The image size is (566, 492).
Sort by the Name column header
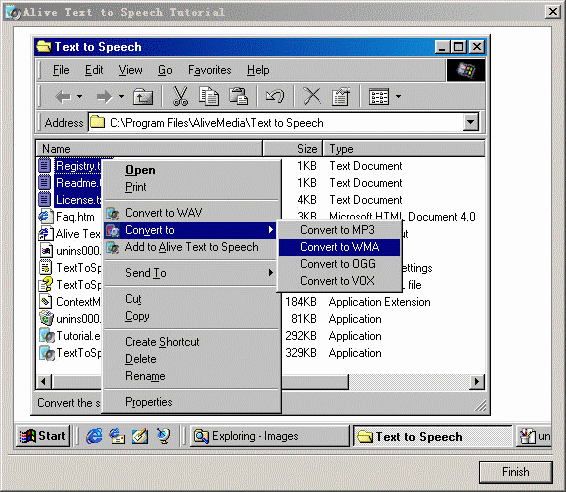pyautogui.click(x=149, y=149)
